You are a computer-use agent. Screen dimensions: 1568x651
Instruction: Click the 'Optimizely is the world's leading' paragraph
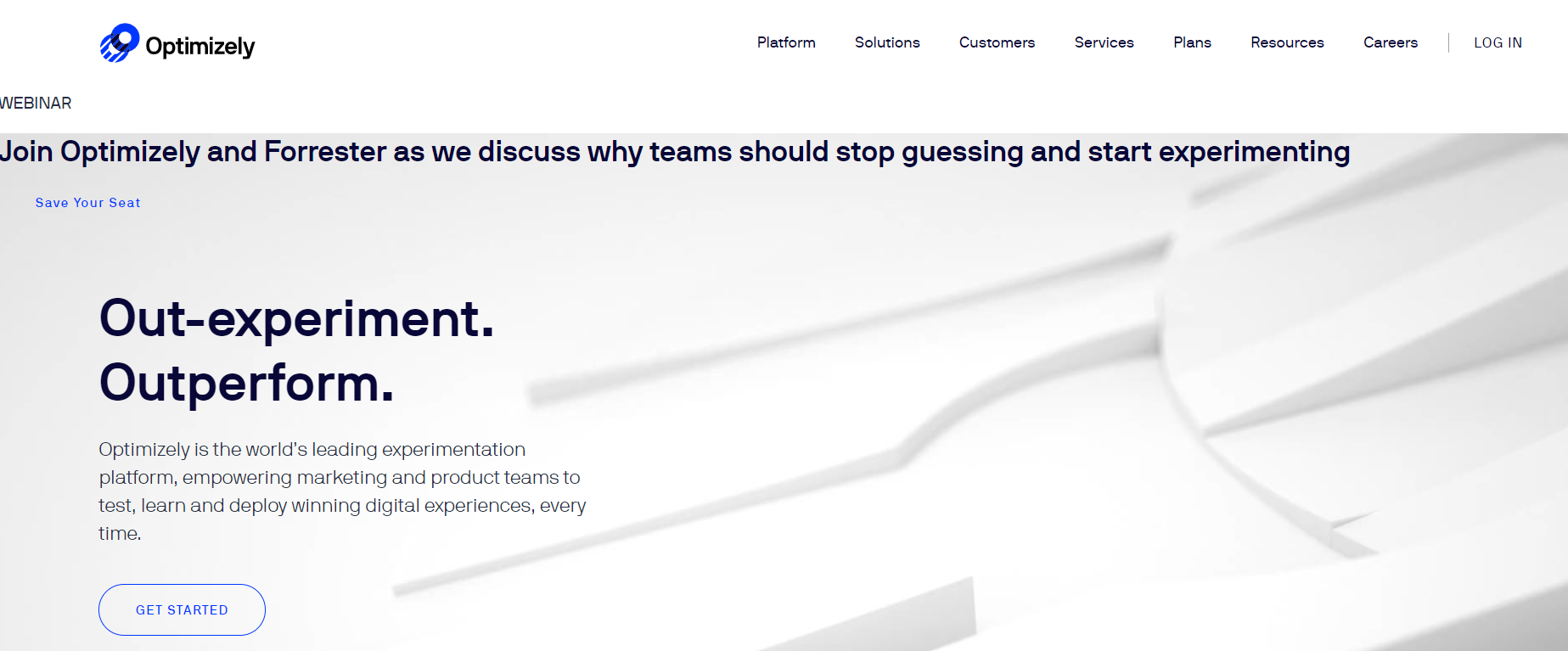342,491
